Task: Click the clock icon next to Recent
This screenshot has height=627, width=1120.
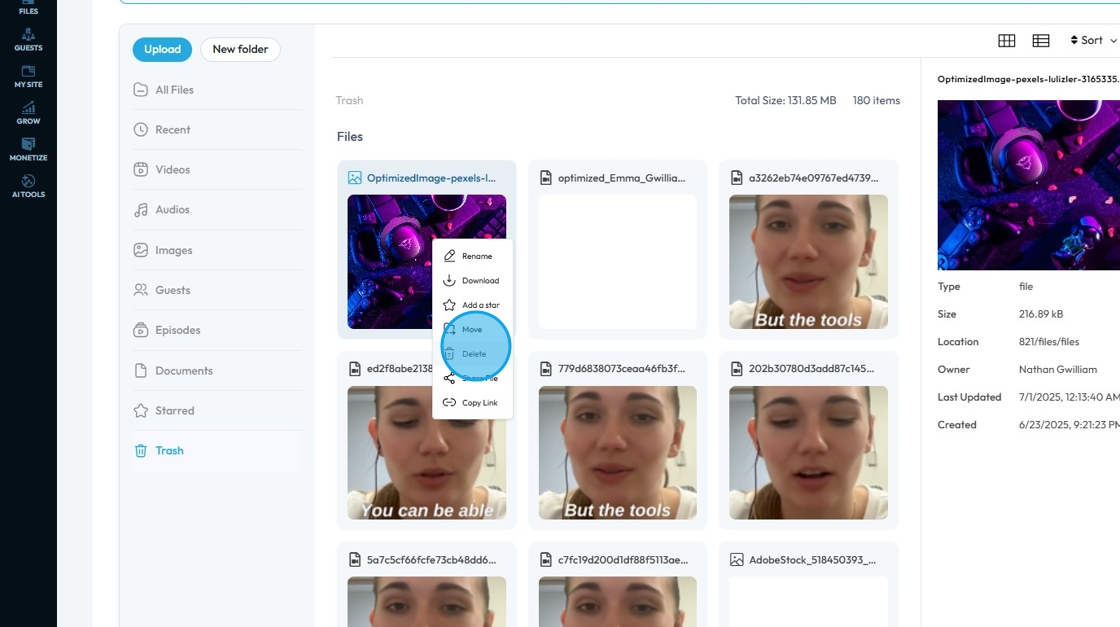Action: pyautogui.click(x=141, y=130)
